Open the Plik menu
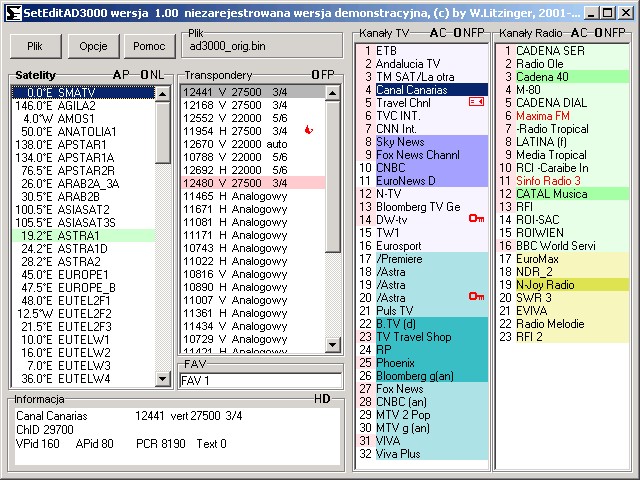Image resolution: width=640 pixels, height=480 pixels. (x=35, y=47)
